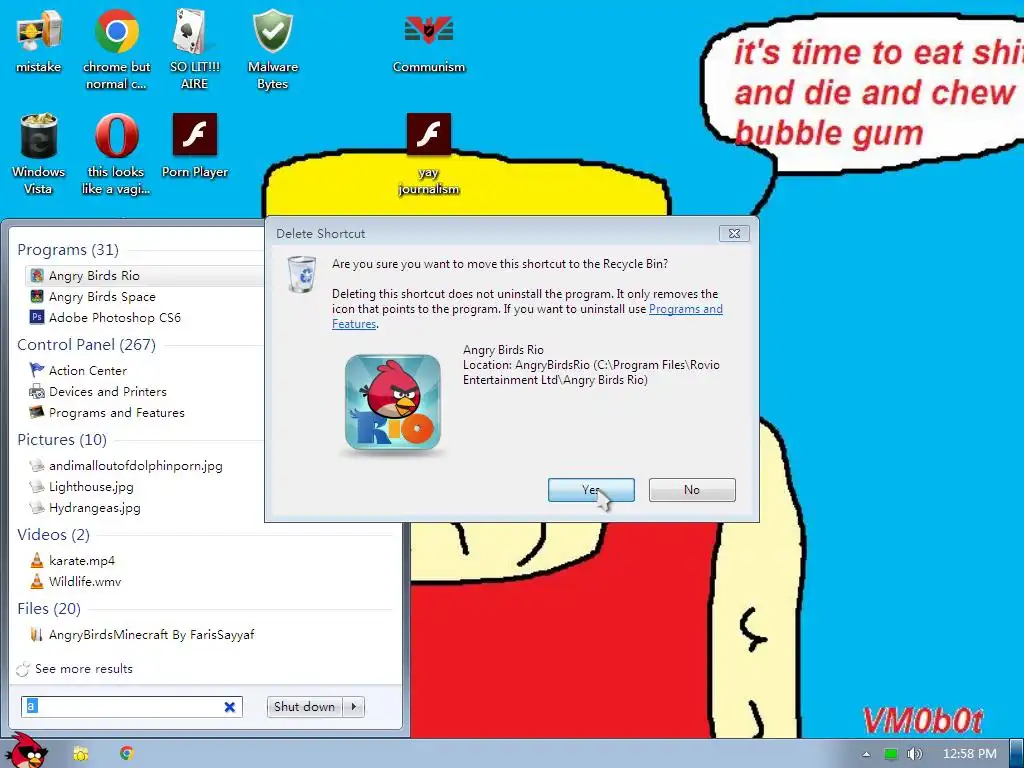The image size is (1024, 768).
Task: Click the Show desktop button
Action: pyautogui.click(x=1016, y=754)
